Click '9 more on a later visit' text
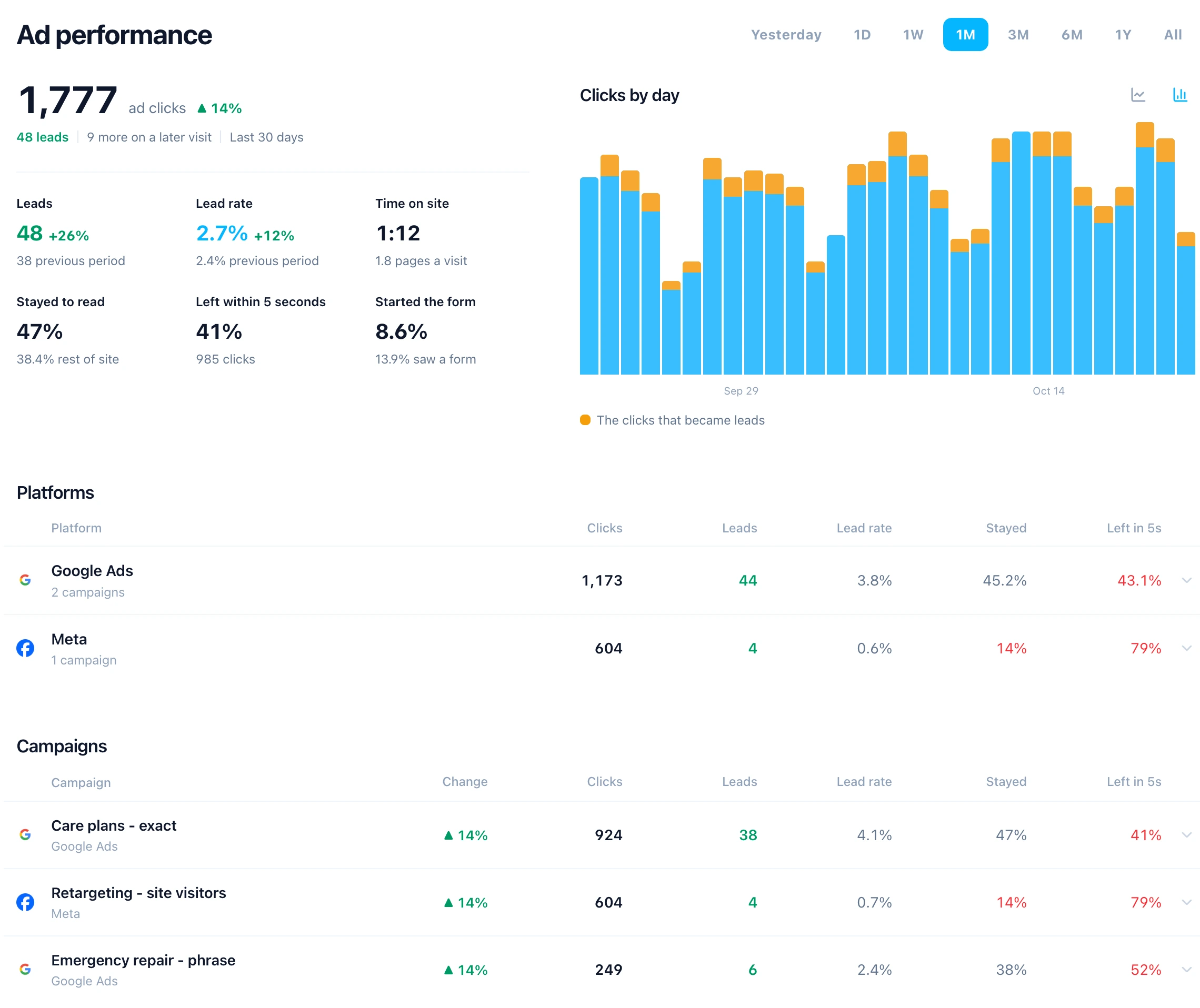 pos(148,137)
